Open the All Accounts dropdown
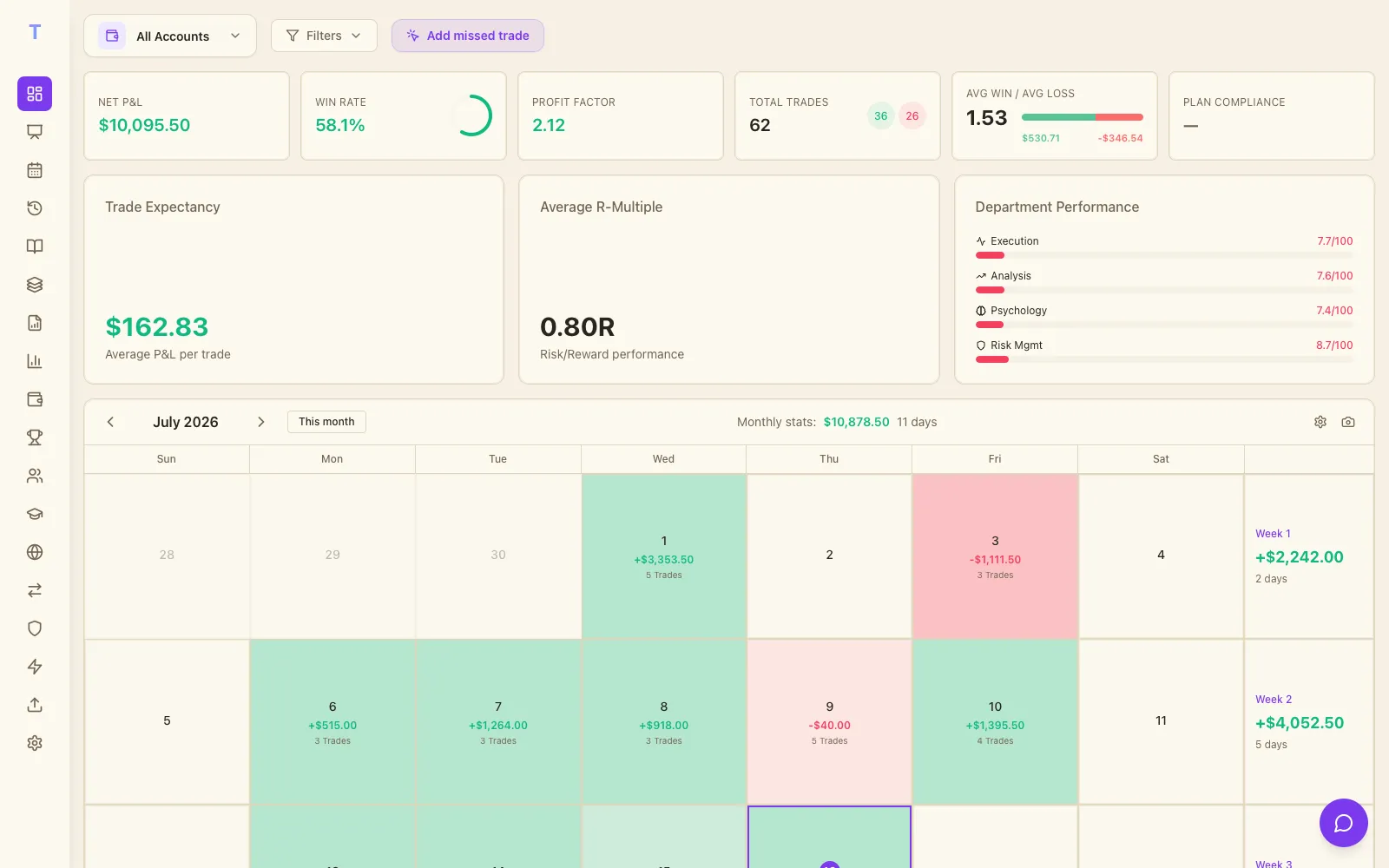This screenshot has width=1389, height=868. [170, 36]
